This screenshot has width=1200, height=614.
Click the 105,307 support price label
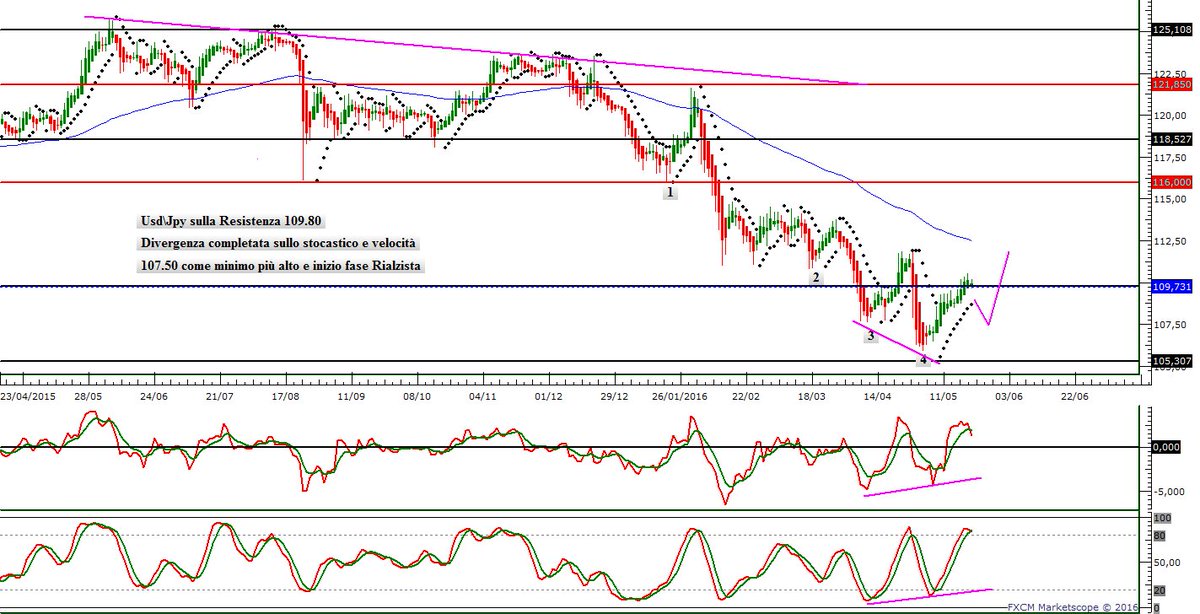1172,361
